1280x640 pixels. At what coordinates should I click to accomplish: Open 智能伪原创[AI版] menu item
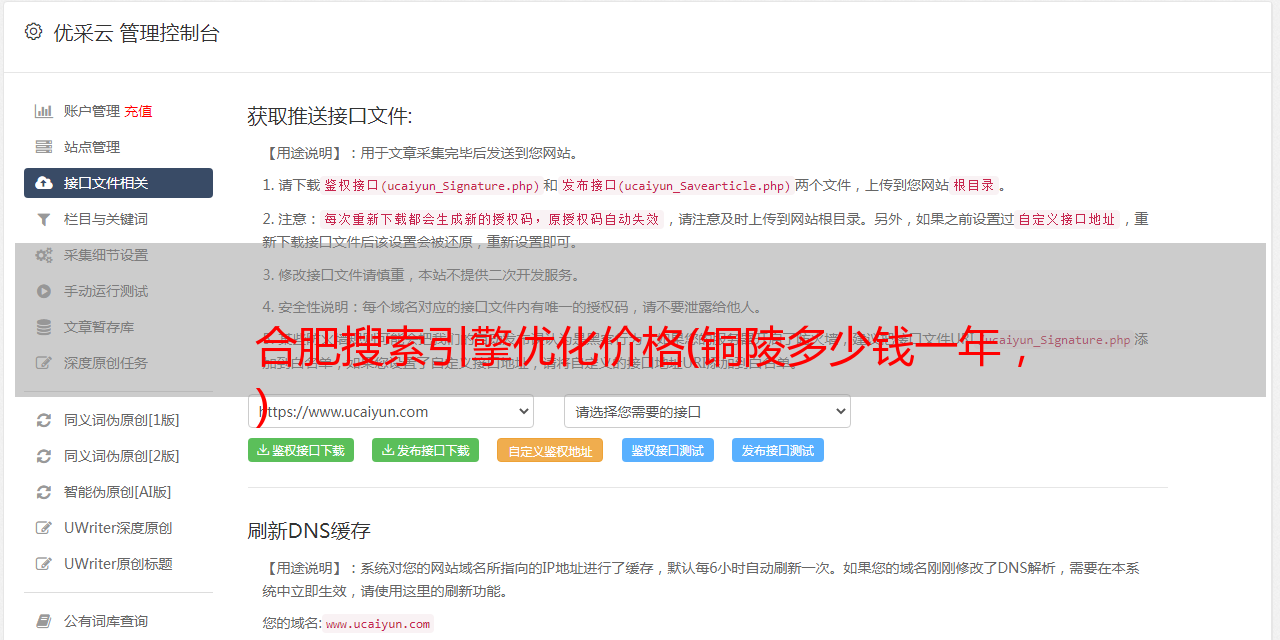(x=118, y=492)
